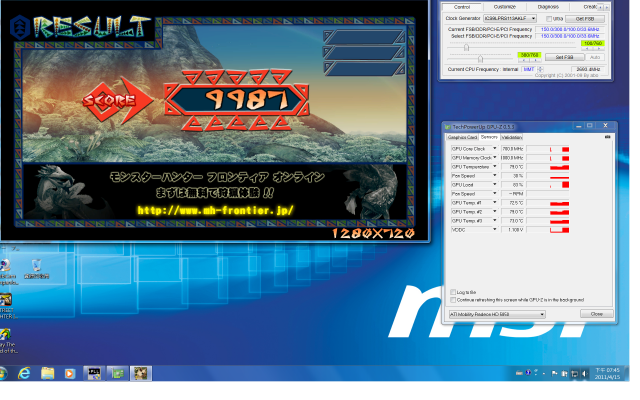Open GPU Core Clock sensor dropdown

pos(495,149)
